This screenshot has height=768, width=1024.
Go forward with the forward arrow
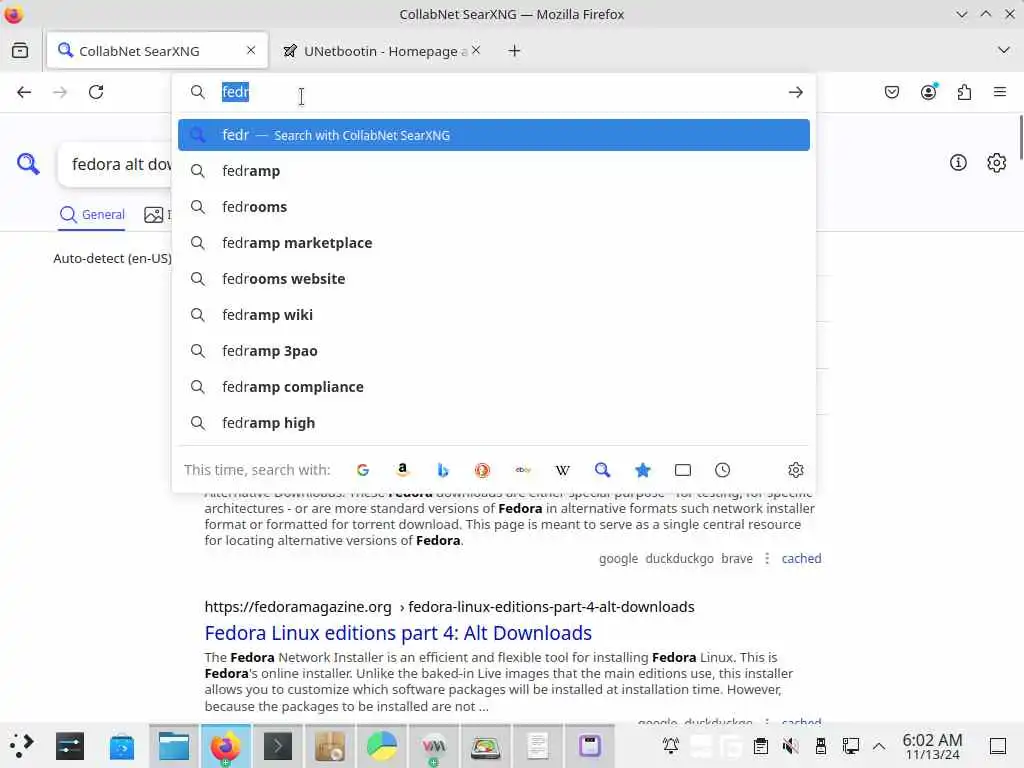click(x=60, y=92)
